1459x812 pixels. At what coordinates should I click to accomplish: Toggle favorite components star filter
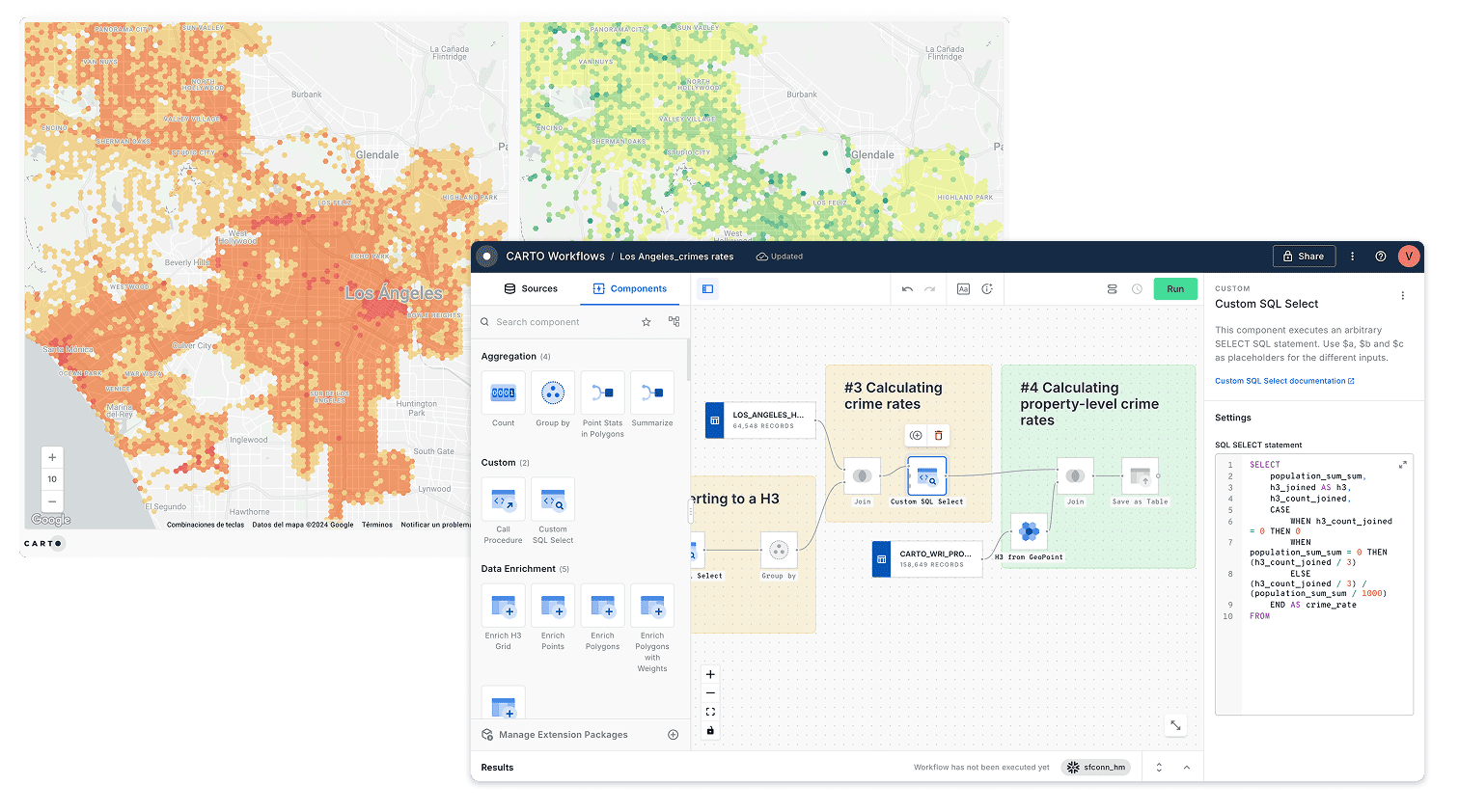pos(647,322)
